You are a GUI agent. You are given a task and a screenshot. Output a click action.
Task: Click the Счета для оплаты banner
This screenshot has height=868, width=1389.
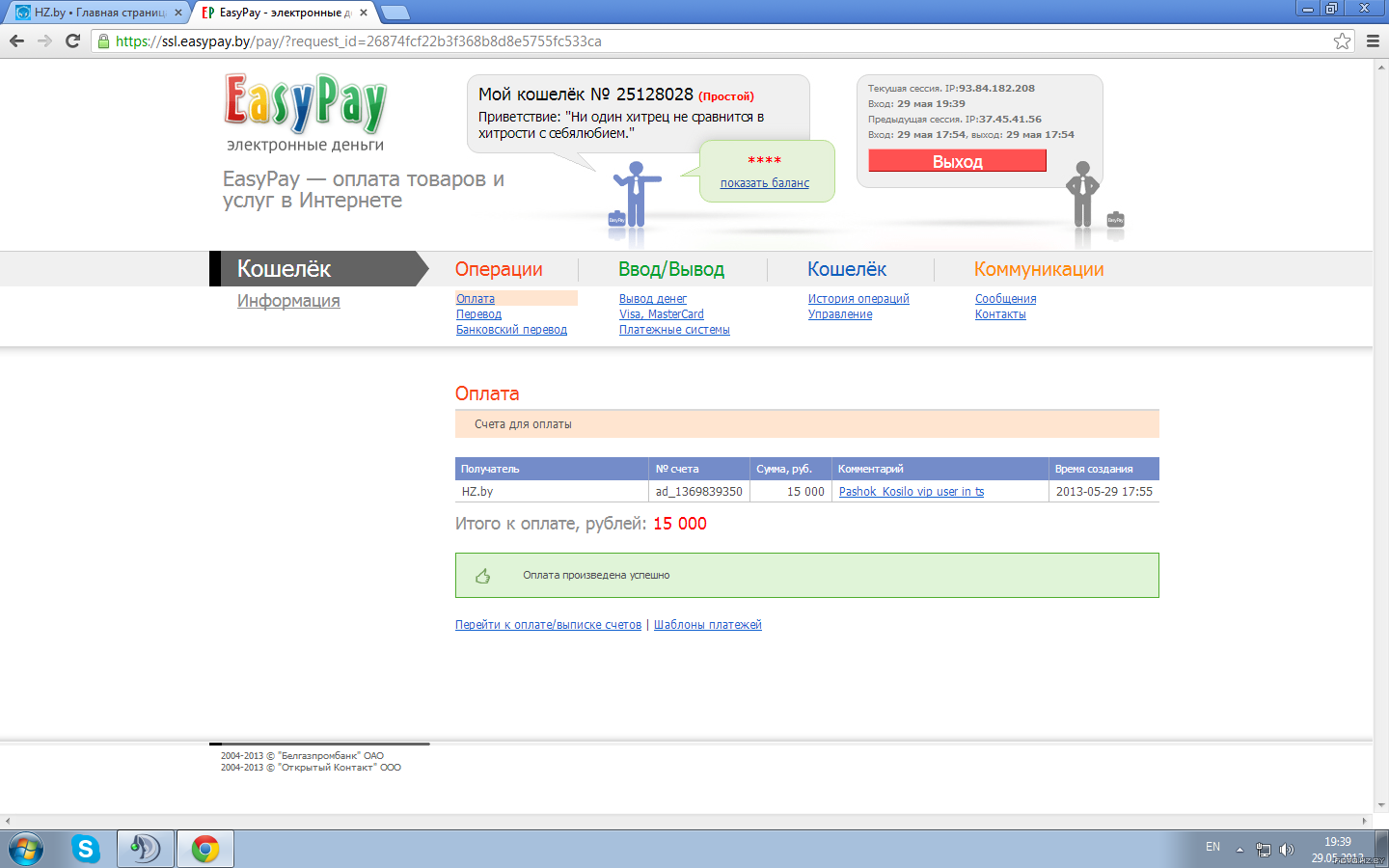point(807,424)
